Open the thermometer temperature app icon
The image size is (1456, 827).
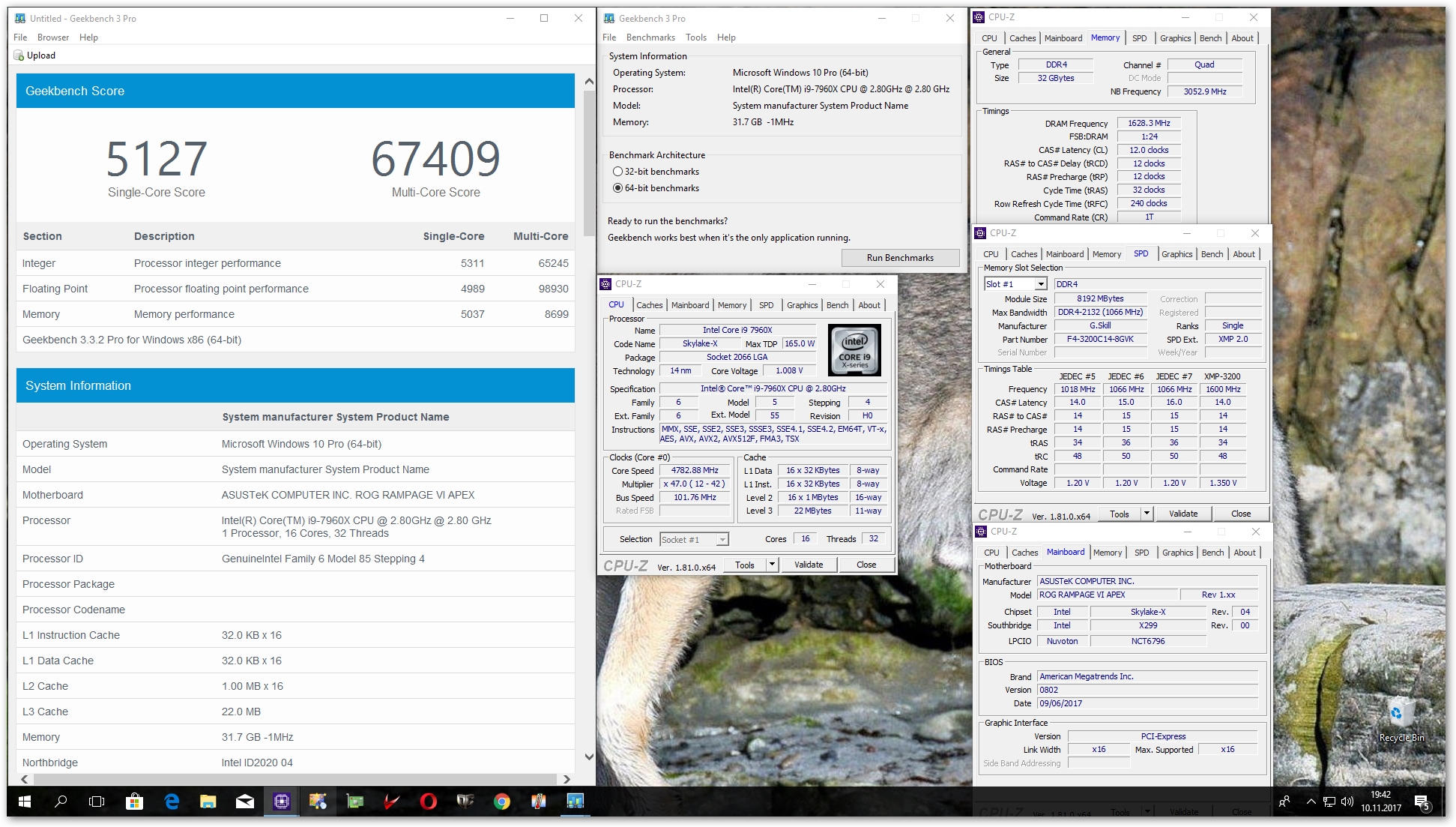point(538,802)
